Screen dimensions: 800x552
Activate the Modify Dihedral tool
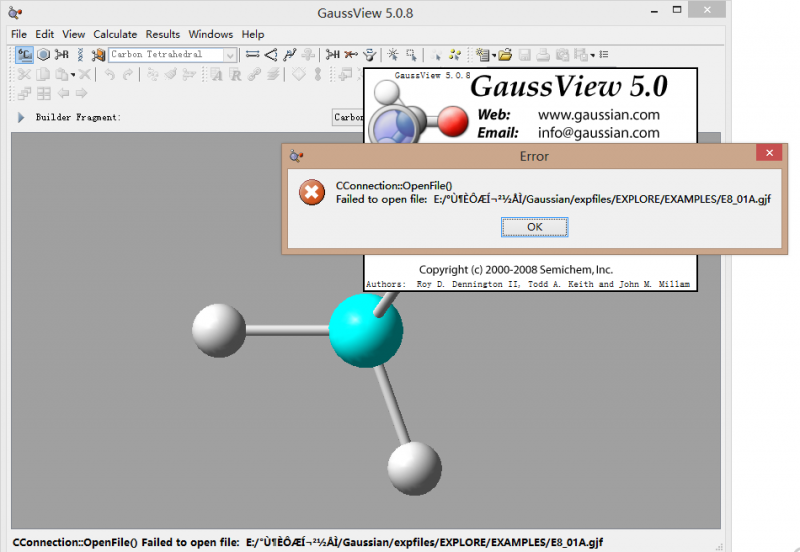click(289, 54)
